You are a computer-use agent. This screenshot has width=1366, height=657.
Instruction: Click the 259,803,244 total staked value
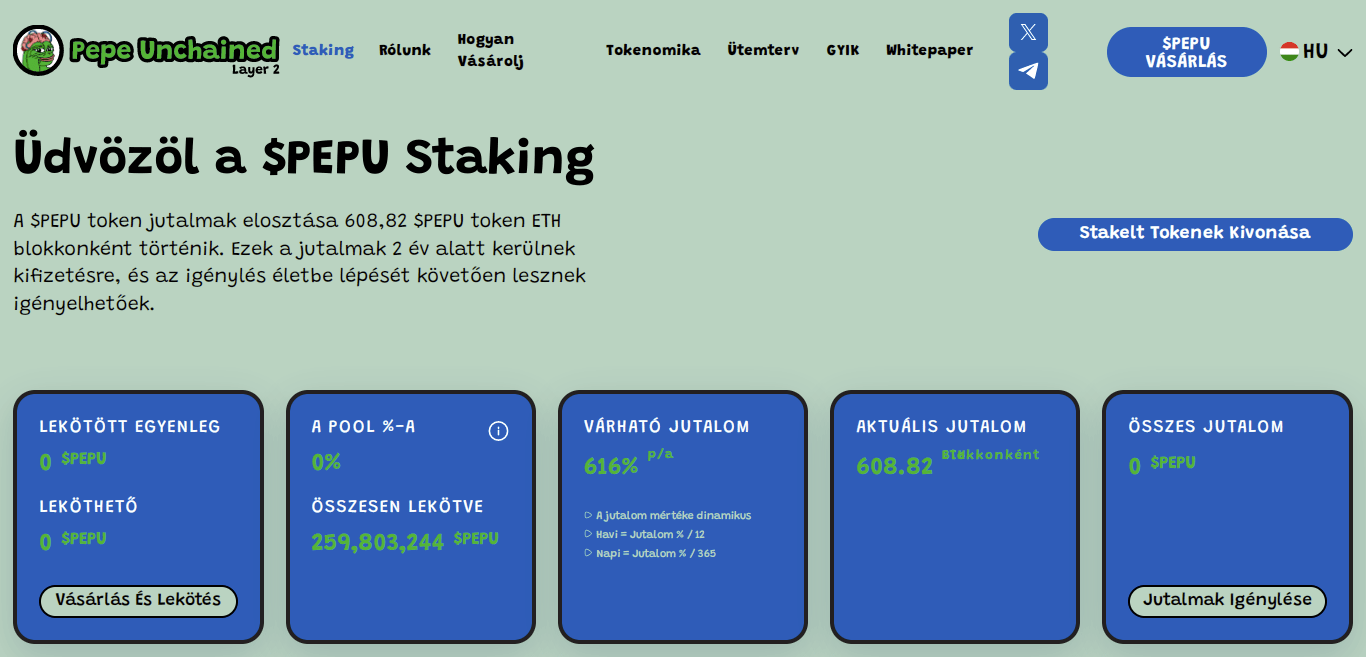point(377,542)
